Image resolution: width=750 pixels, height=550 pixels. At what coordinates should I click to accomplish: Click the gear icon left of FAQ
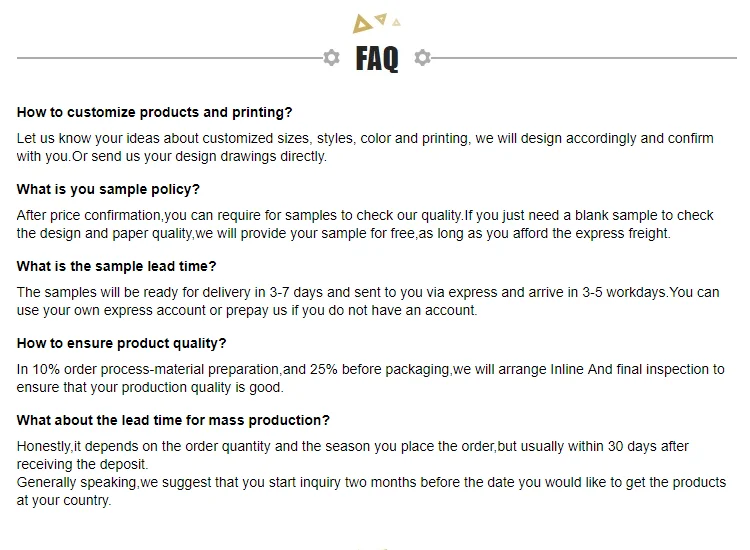332,58
